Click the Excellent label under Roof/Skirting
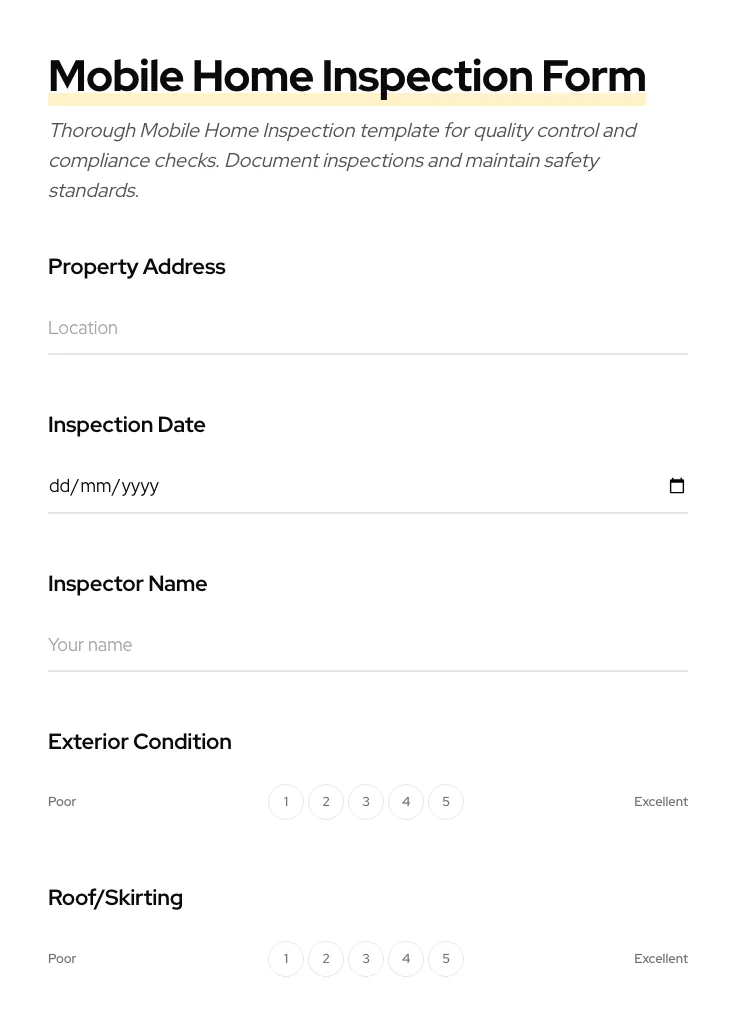736x1024 pixels. pyautogui.click(x=661, y=958)
